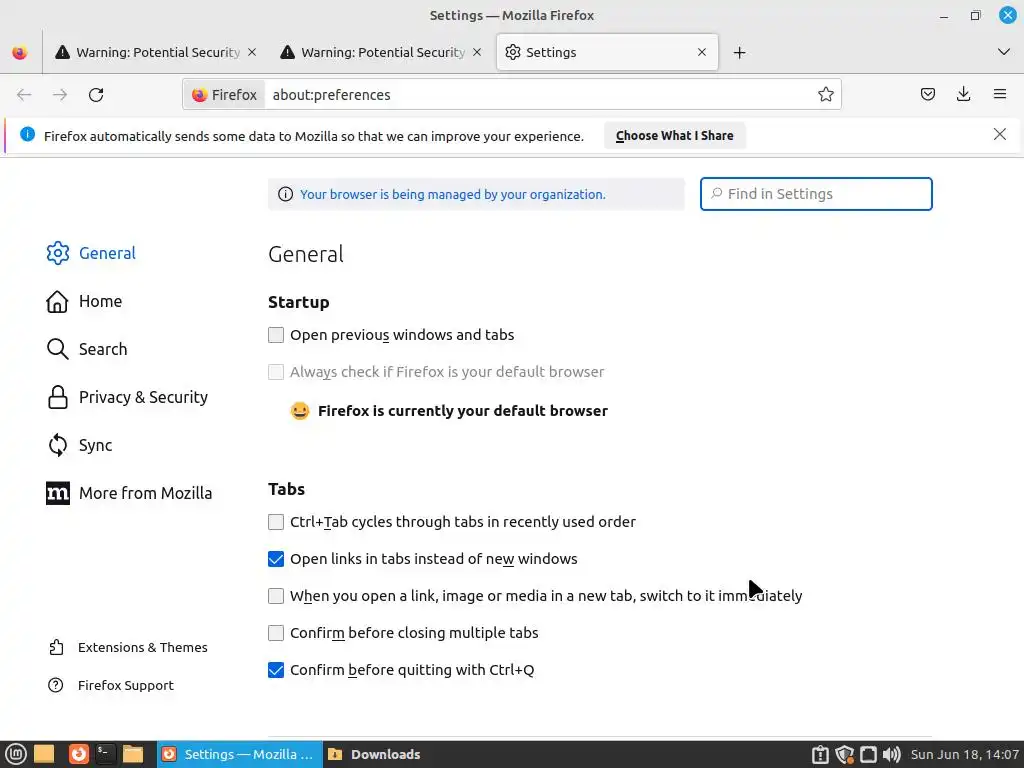1024x768 pixels.
Task: Open the Files manager taskbar icon
Action: 133,754
